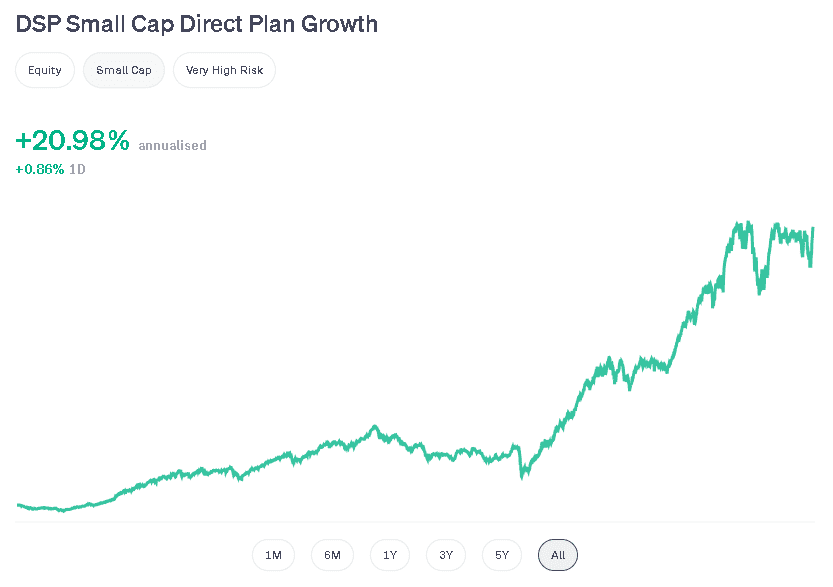Image resolution: width=833 pixels, height=587 pixels.
Task: Open the Very High Risk chip
Action: coord(224,70)
